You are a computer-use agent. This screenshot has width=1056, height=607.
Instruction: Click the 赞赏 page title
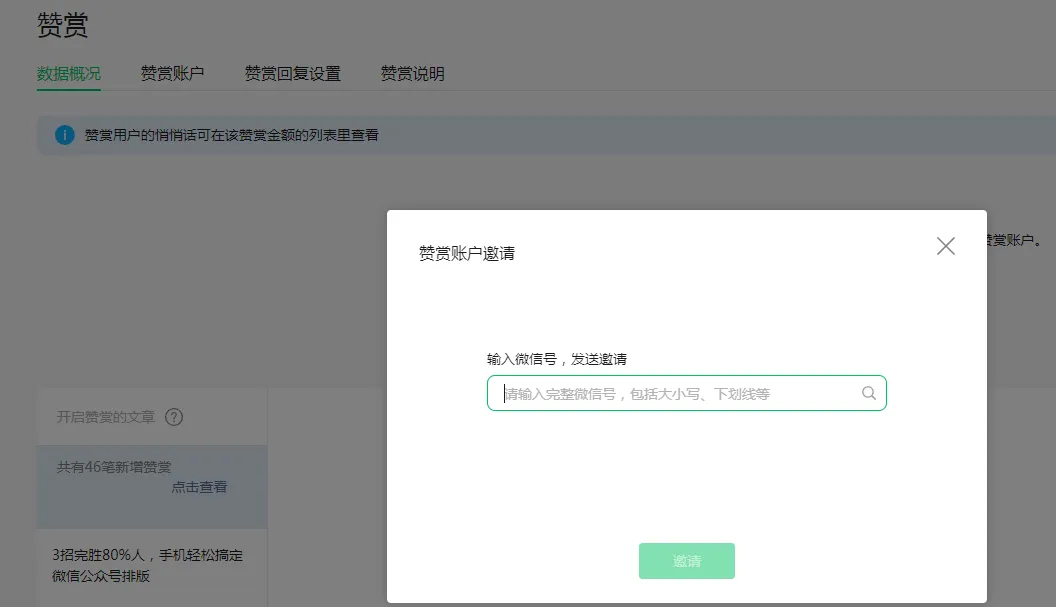[x=60, y=24]
